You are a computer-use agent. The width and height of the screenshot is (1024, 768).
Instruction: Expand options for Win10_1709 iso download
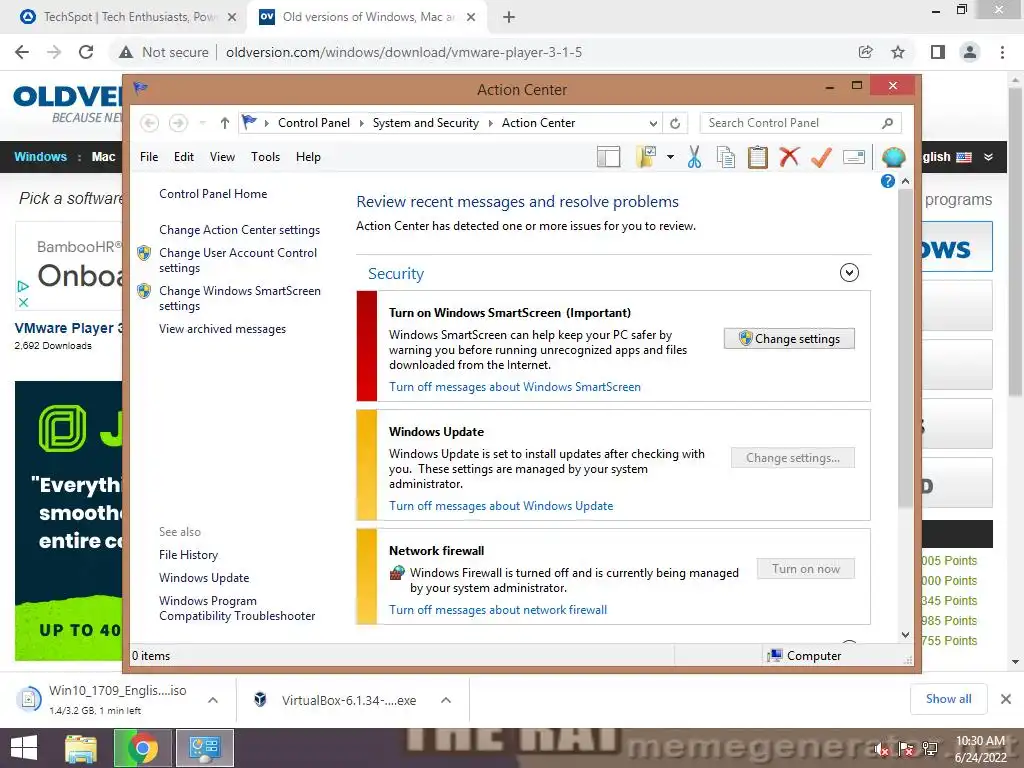213,700
